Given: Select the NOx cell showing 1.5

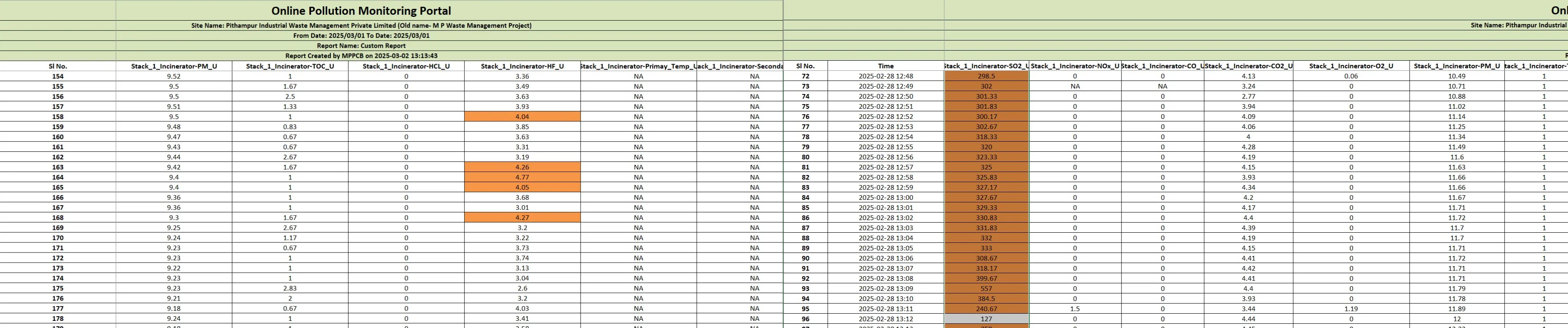Looking at the screenshot, I should (x=1075, y=309).
